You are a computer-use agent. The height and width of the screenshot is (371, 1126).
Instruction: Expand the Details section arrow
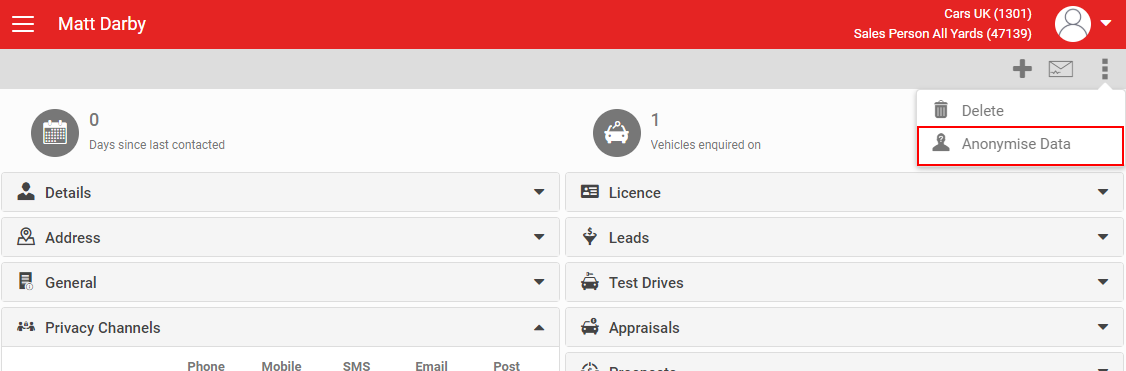pos(539,192)
